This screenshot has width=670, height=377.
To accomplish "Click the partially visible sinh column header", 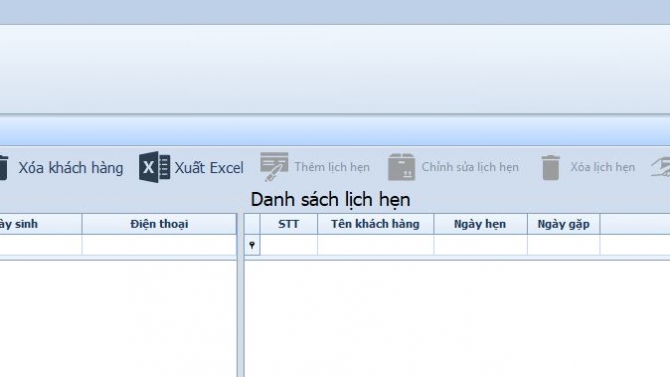I will tap(41, 224).
